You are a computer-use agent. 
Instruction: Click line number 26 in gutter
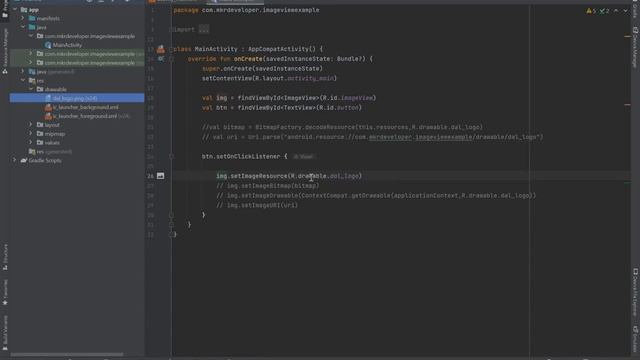[151, 176]
